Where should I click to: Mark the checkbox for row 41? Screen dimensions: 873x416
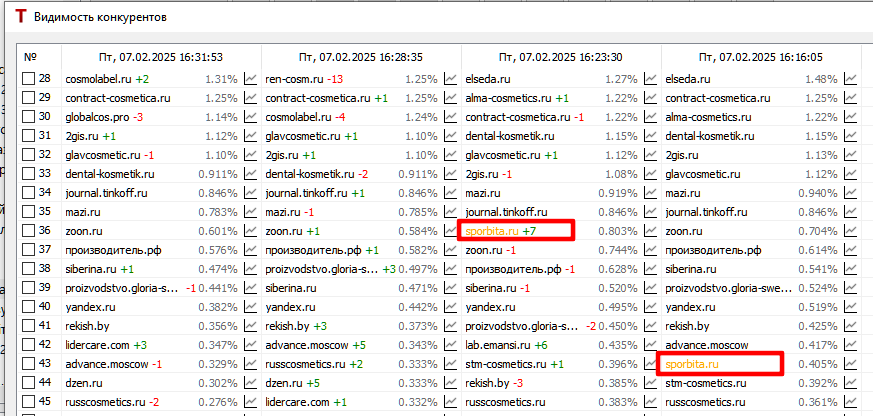click(28, 326)
